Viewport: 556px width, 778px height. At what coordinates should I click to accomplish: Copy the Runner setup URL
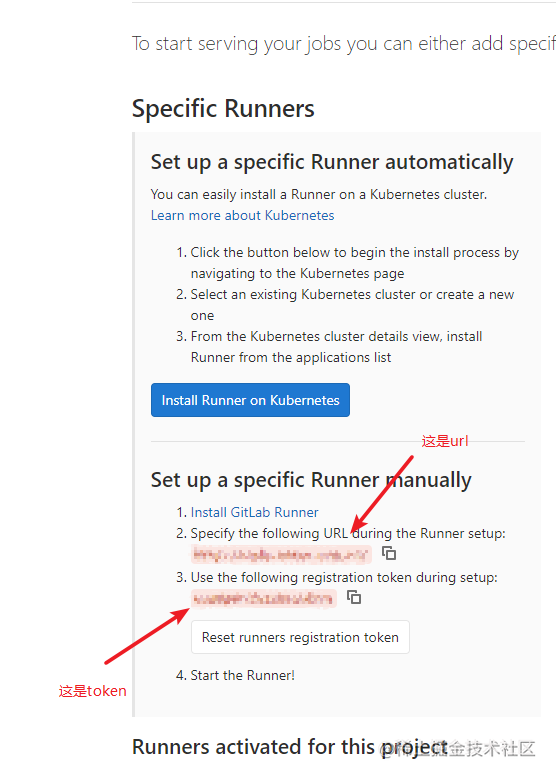pos(389,553)
